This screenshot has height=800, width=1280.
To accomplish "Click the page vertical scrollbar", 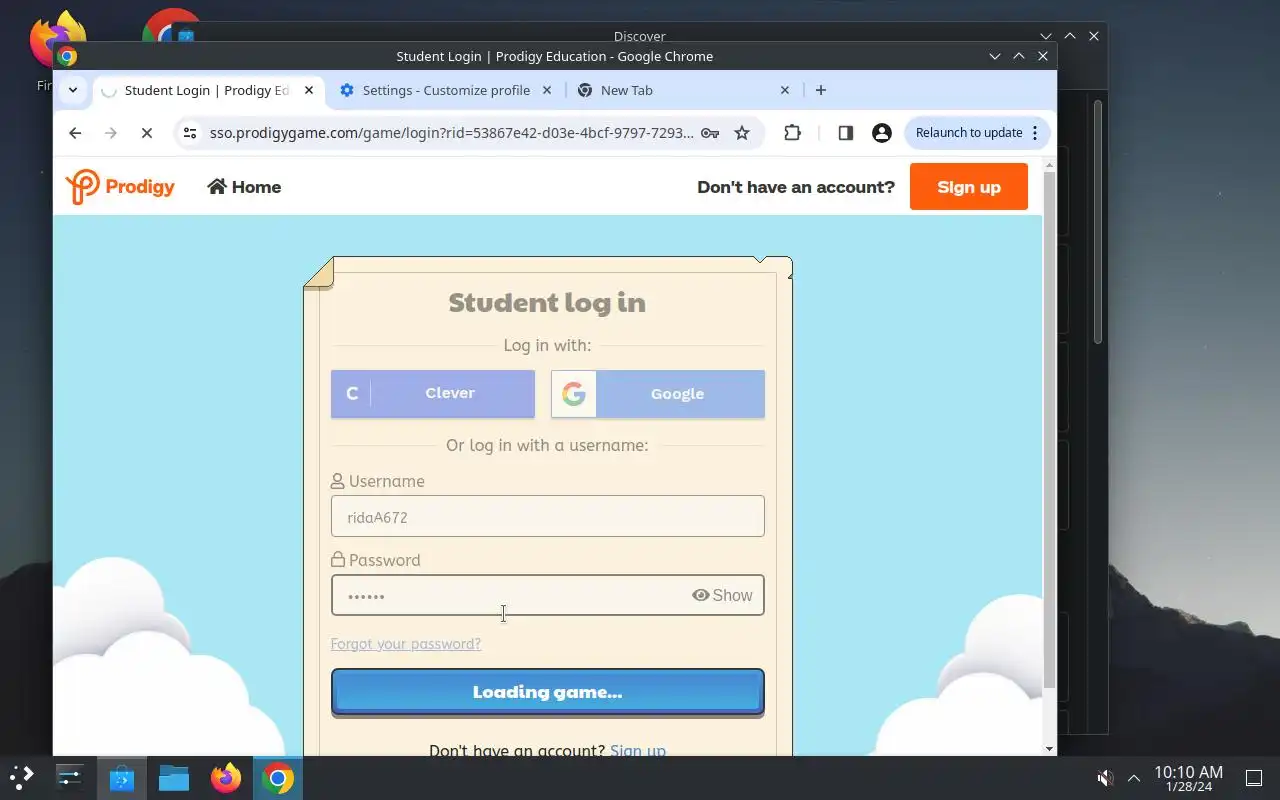I will click(1049, 430).
